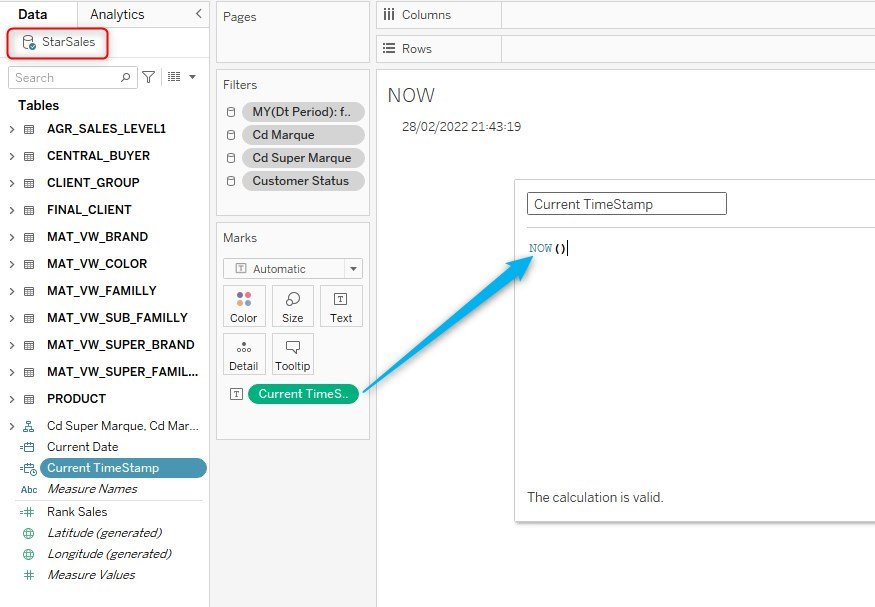Click 'The calculation is valid.' status text
The width and height of the screenshot is (875, 607).
point(595,497)
